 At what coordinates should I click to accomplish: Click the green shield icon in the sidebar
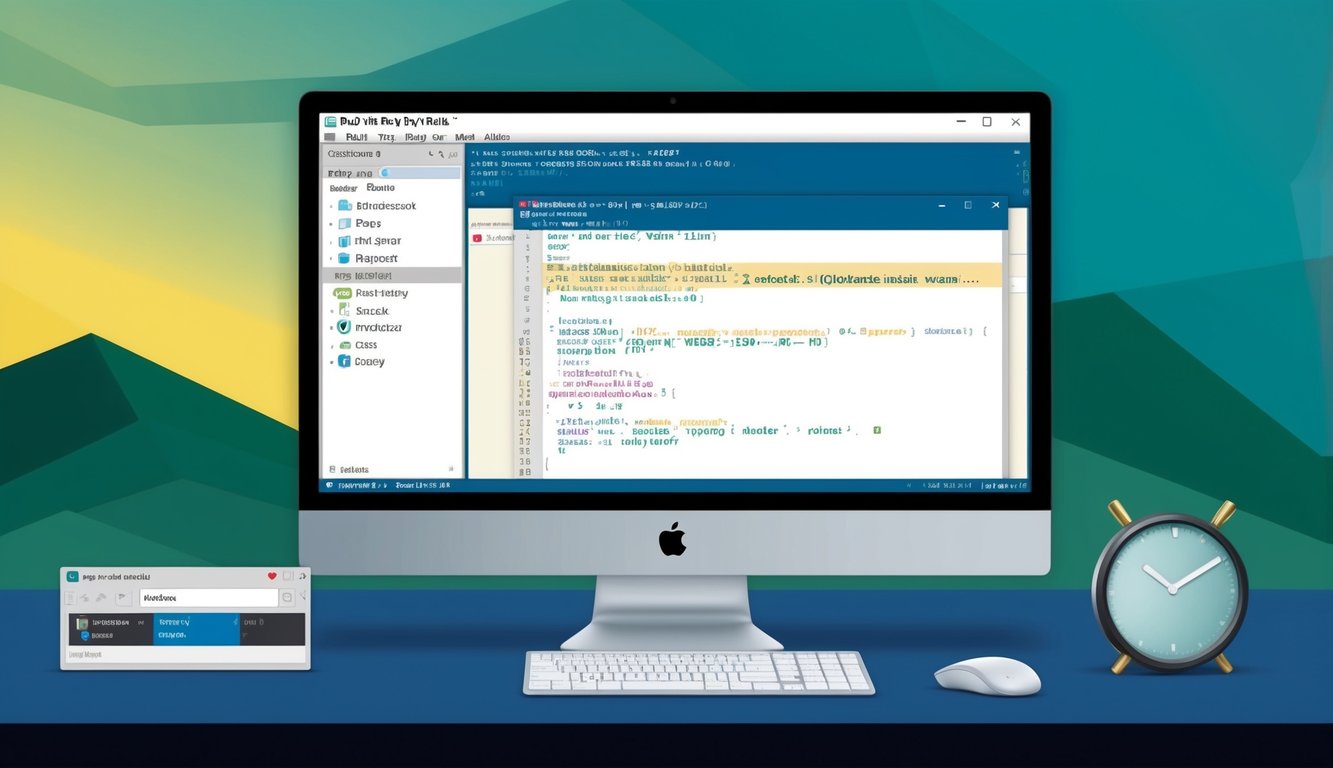344,327
